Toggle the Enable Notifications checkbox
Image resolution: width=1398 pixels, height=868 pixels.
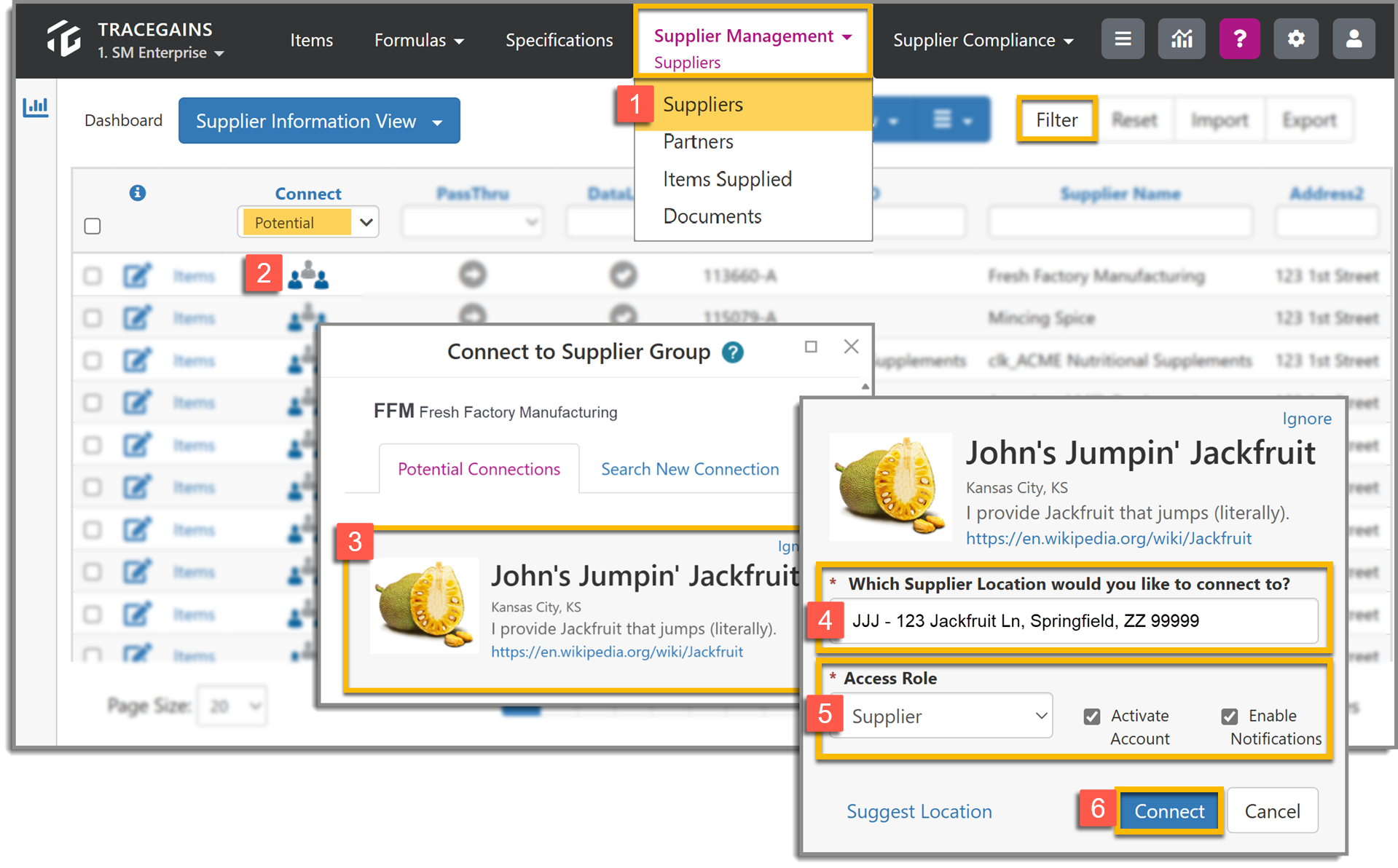coord(1230,717)
